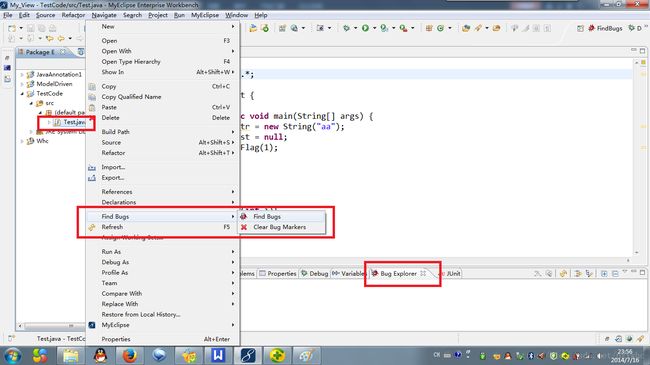Open the Debug button dropdown arrow
The image size is (650, 365).
coord(355,28)
